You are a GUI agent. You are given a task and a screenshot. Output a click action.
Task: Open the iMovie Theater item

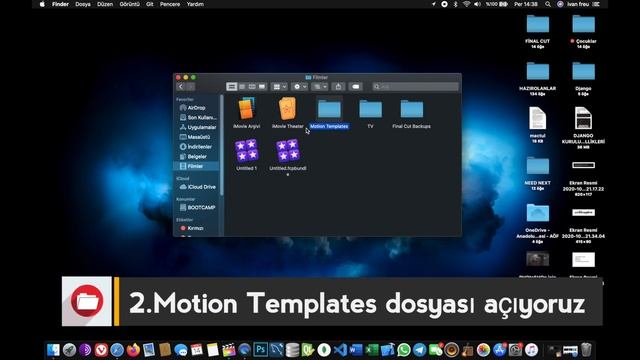pos(288,109)
